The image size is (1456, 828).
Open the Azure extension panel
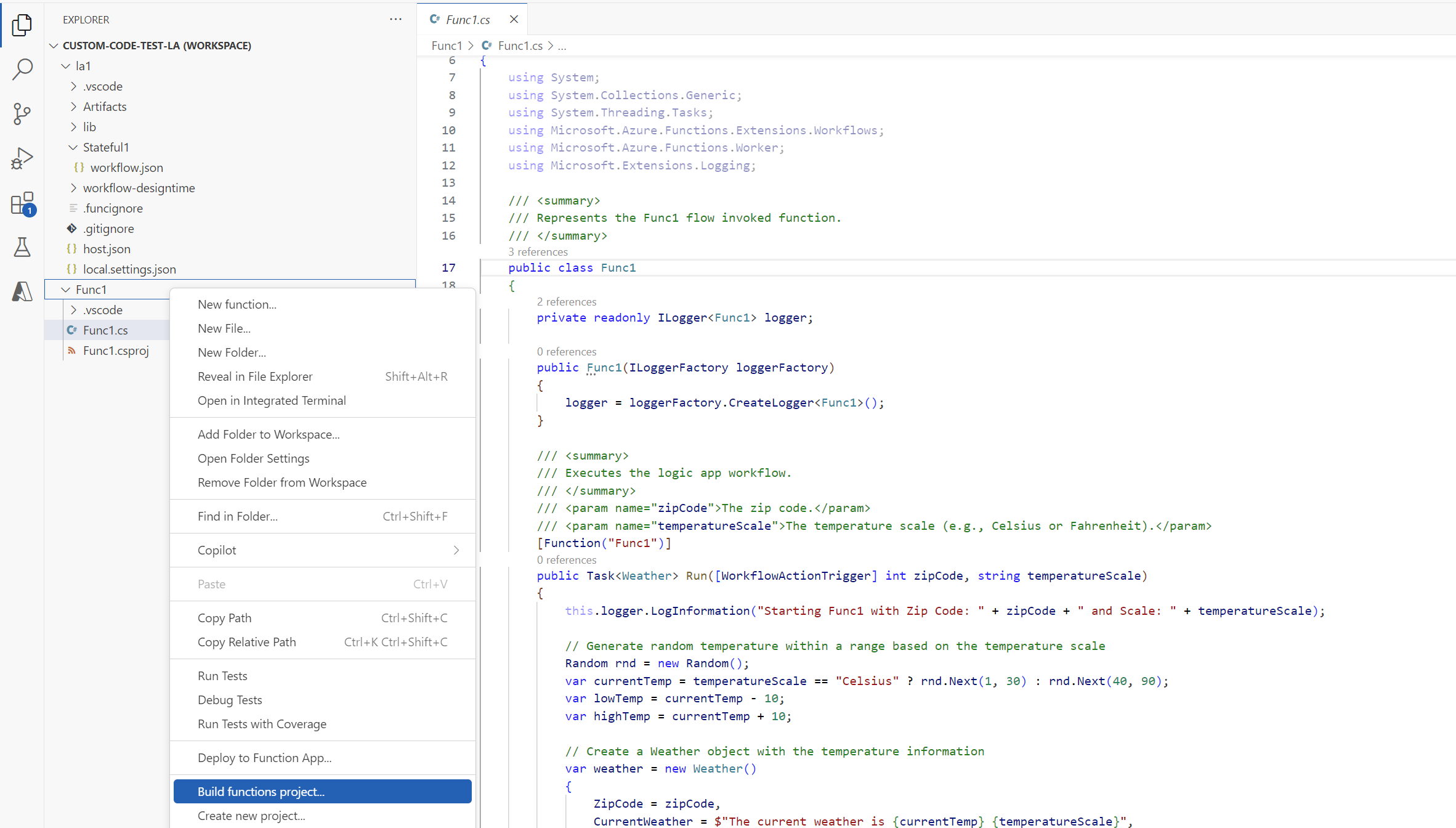point(22,292)
